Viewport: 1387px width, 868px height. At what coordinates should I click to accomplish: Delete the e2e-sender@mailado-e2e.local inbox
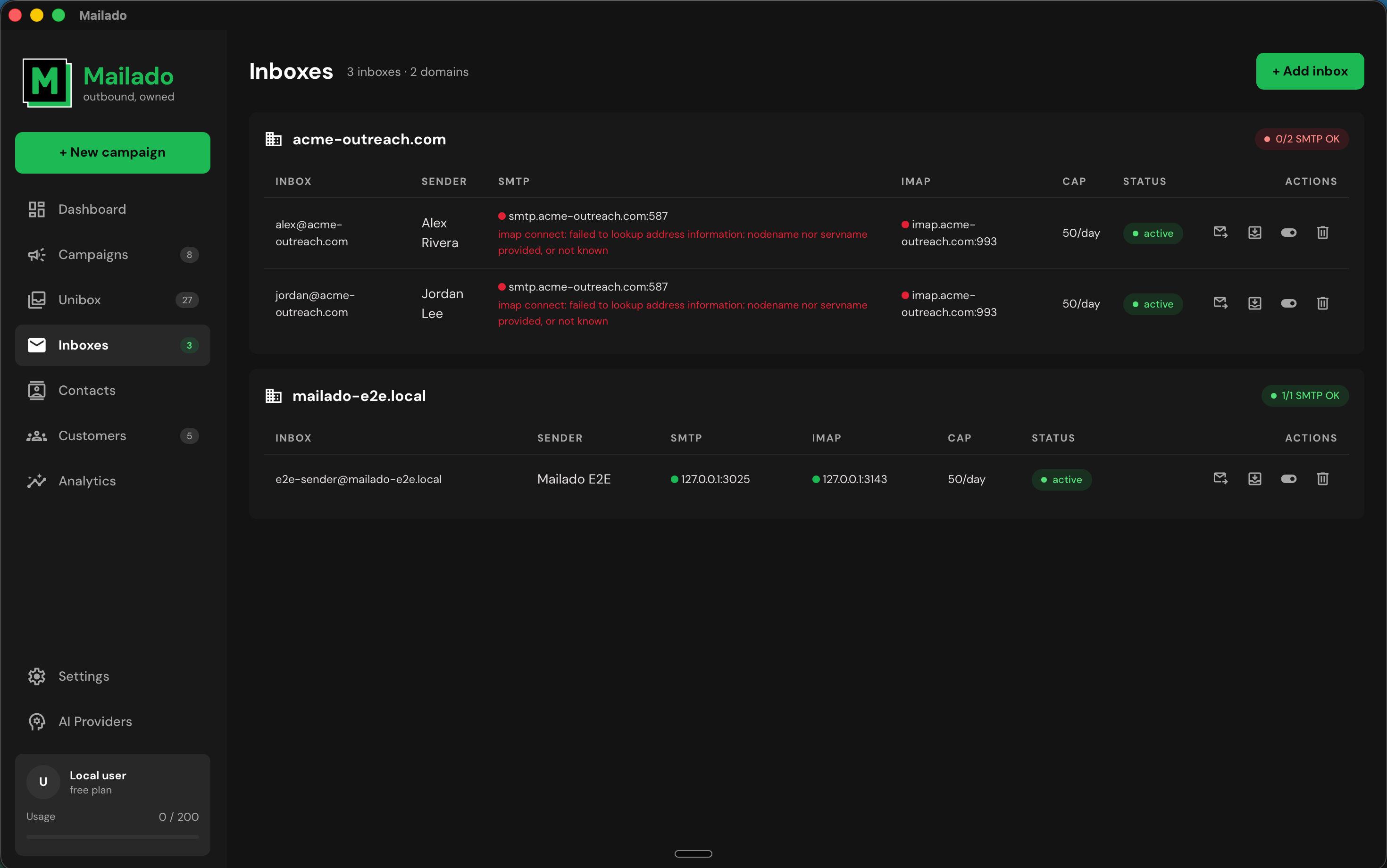[x=1323, y=479]
